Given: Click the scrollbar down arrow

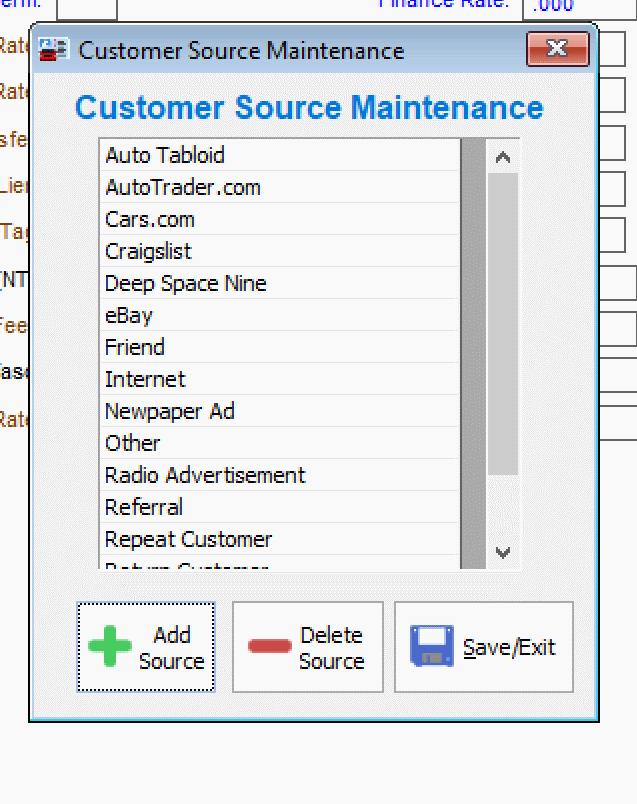Looking at the screenshot, I should tap(503, 552).
